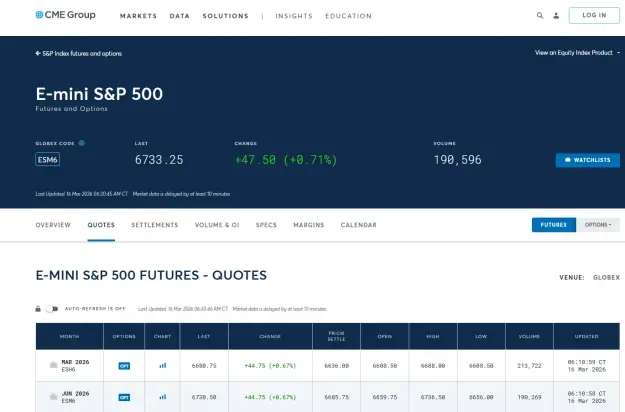Image resolution: width=625 pixels, height=412 pixels.
Task: Click JUN 2026 prior settle 6685.75
Action: pyautogui.click(x=336, y=397)
